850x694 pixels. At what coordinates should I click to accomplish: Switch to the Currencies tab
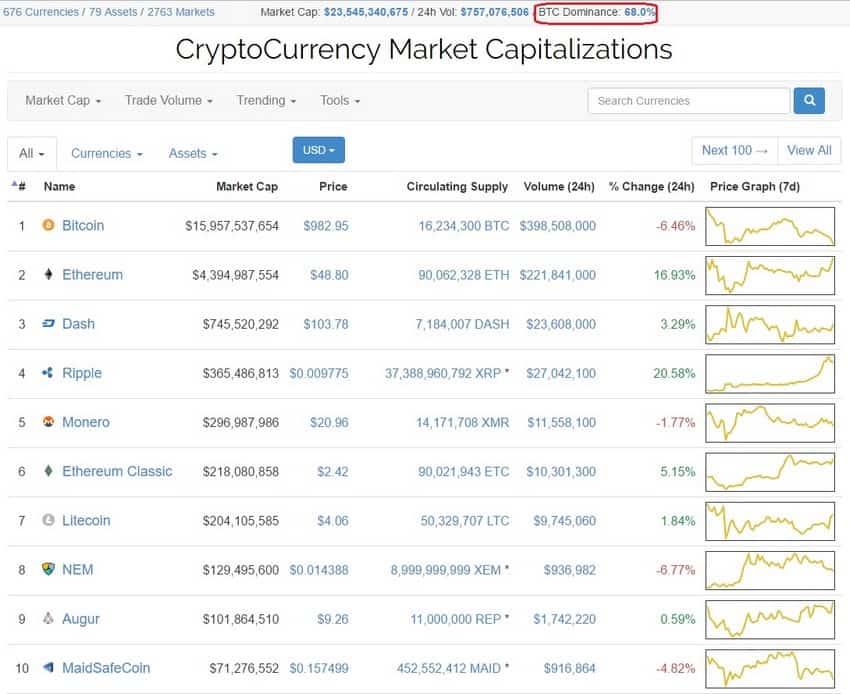(106, 153)
